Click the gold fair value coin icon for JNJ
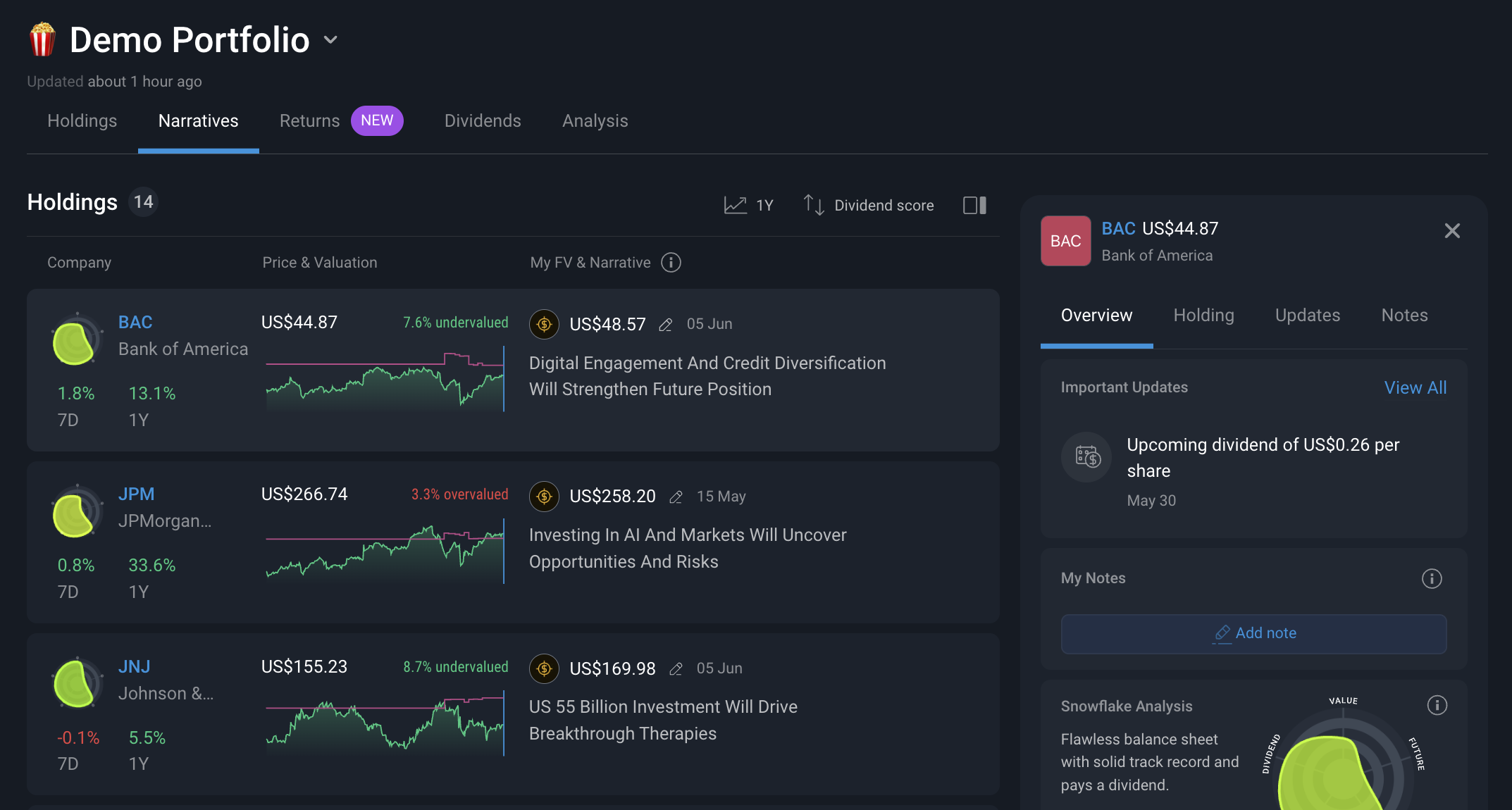The image size is (1512, 810). (544, 668)
